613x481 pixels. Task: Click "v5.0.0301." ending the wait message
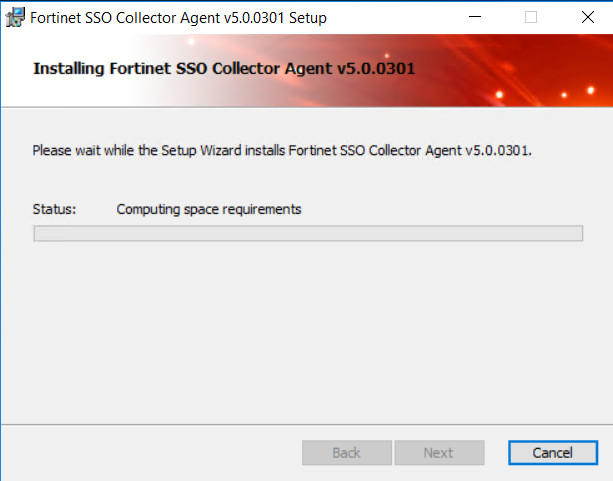498,151
